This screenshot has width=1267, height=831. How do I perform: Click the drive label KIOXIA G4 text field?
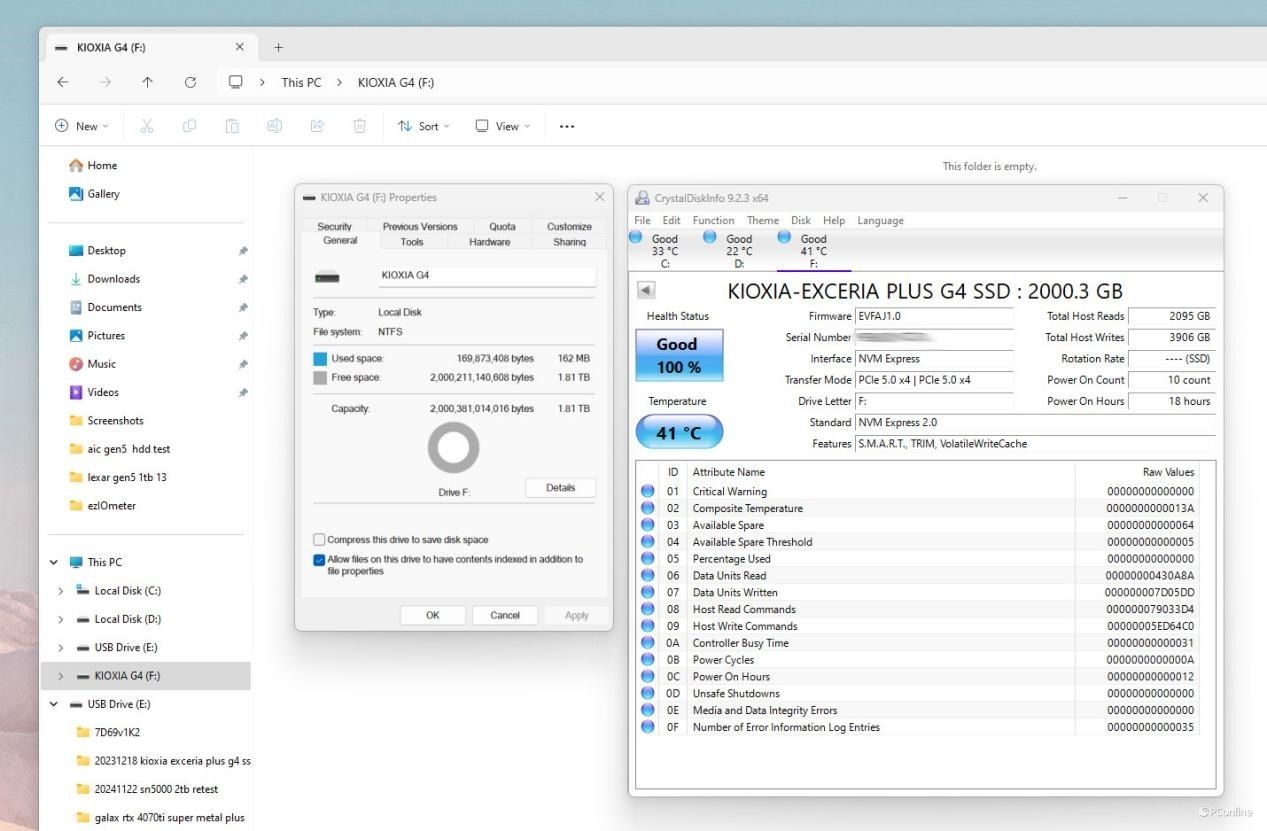click(486, 275)
